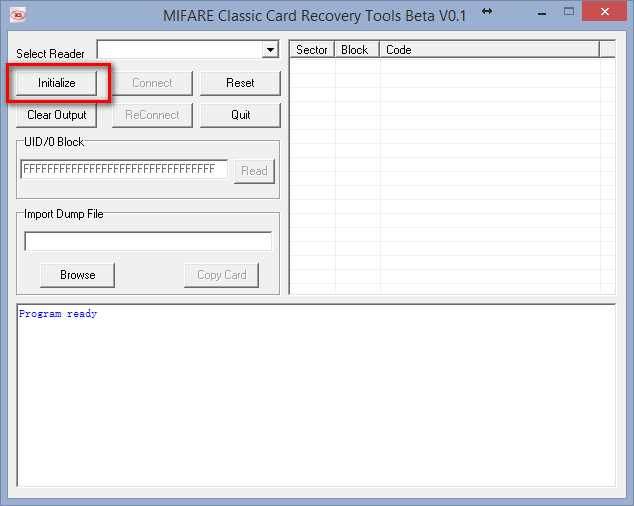Click the disabled Connect button

(x=152, y=83)
